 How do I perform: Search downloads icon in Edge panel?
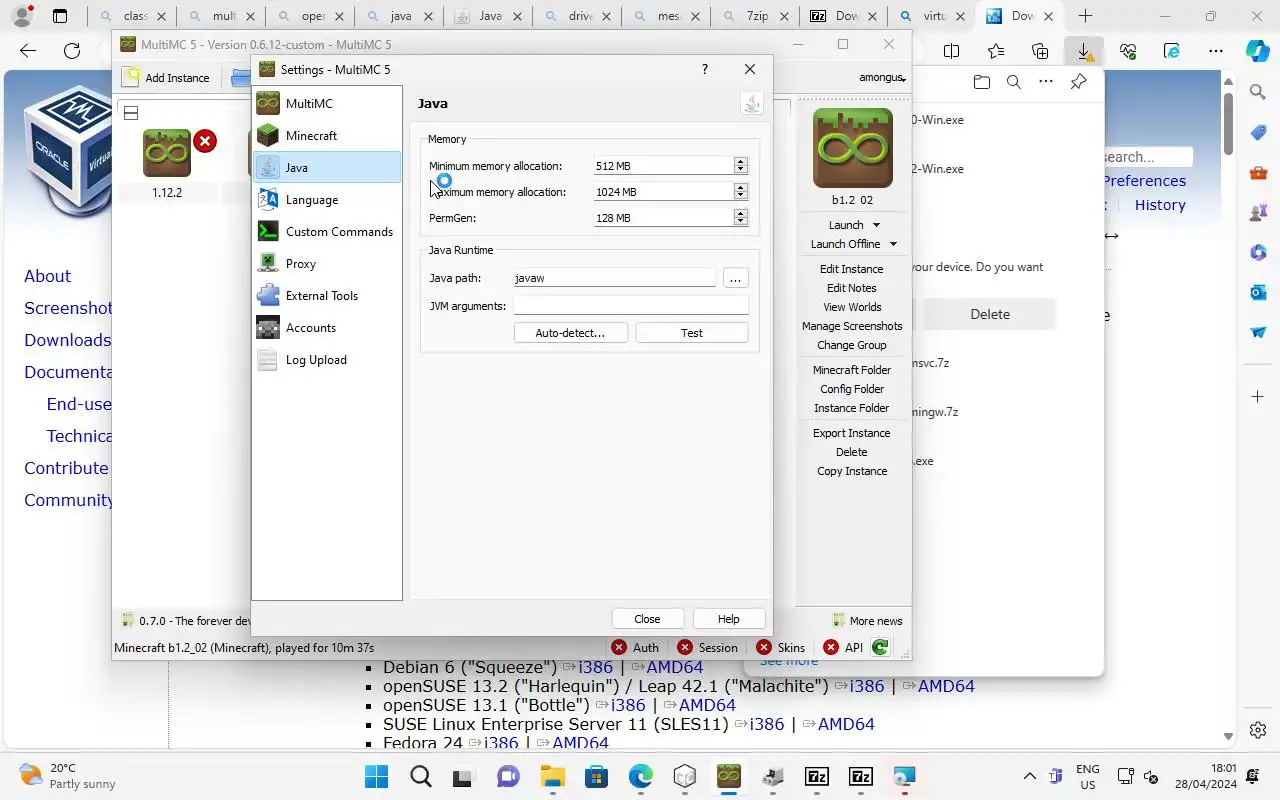tap(1013, 82)
